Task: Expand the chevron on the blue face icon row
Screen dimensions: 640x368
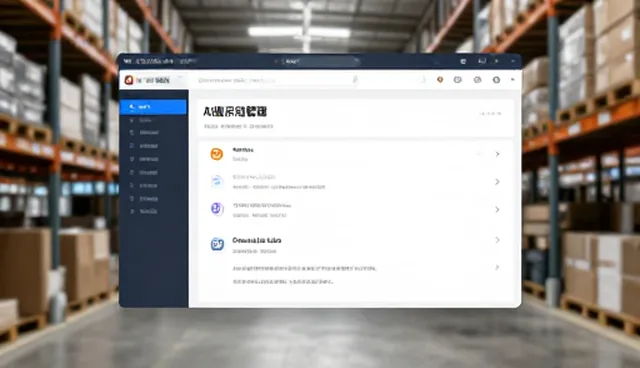Action: pyautogui.click(x=497, y=240)
